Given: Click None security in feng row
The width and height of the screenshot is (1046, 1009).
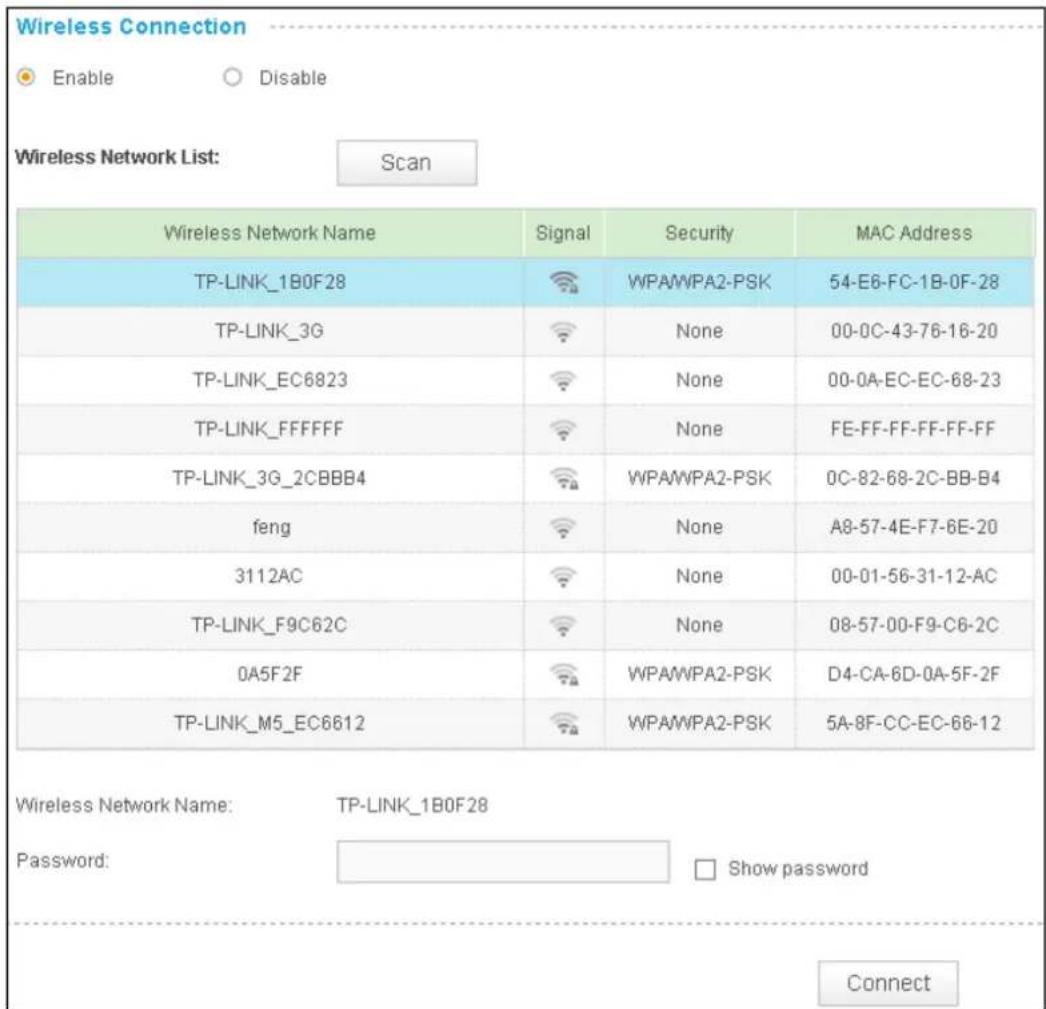Looking at the screenshot, I should point(699,527).
